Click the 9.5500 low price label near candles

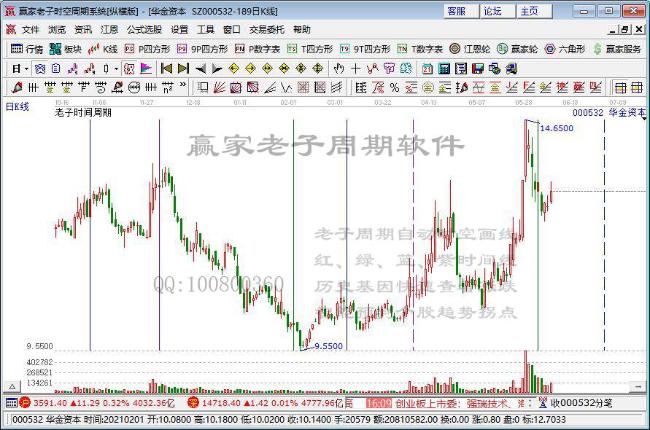pyautogui.click(x=328, y=346)
